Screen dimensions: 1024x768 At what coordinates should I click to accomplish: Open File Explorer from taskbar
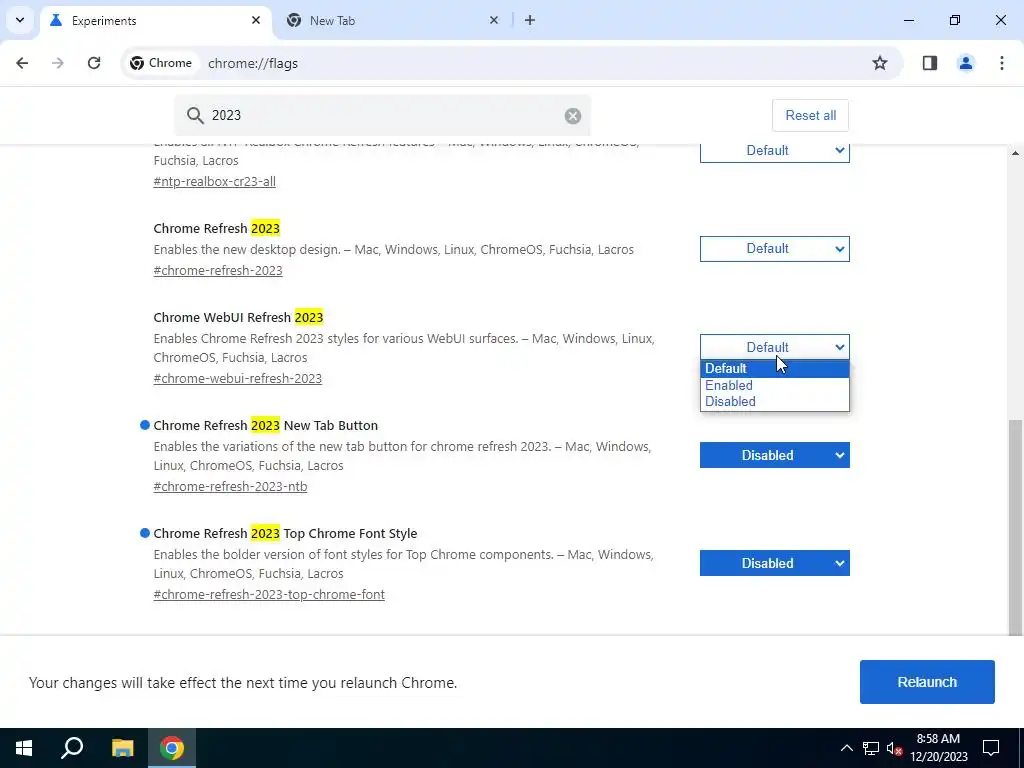point(122,748)
